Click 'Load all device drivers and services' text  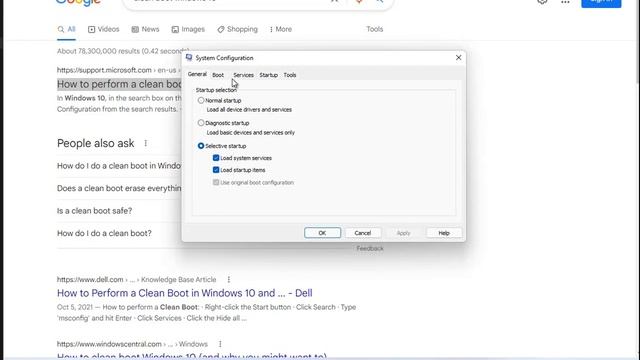click(249, 109)
